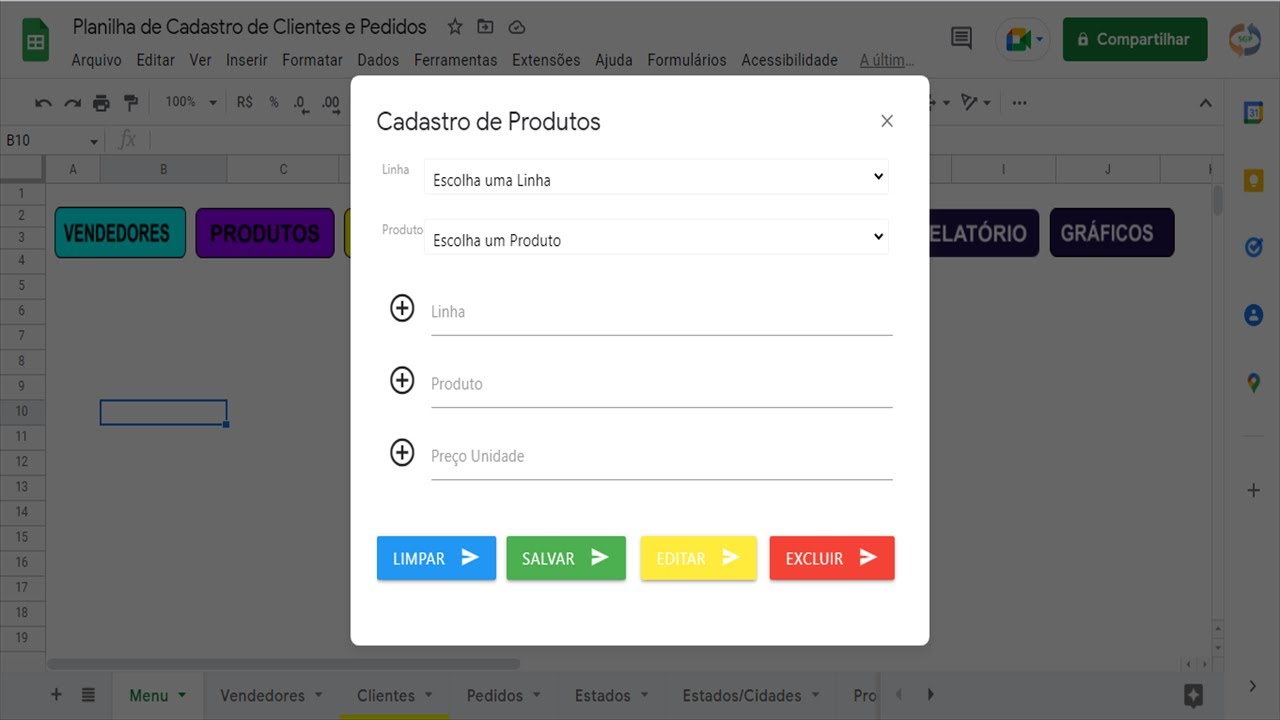Click the undo arrow
This screenshot has height=720, width=1280.
click(43, 103)
